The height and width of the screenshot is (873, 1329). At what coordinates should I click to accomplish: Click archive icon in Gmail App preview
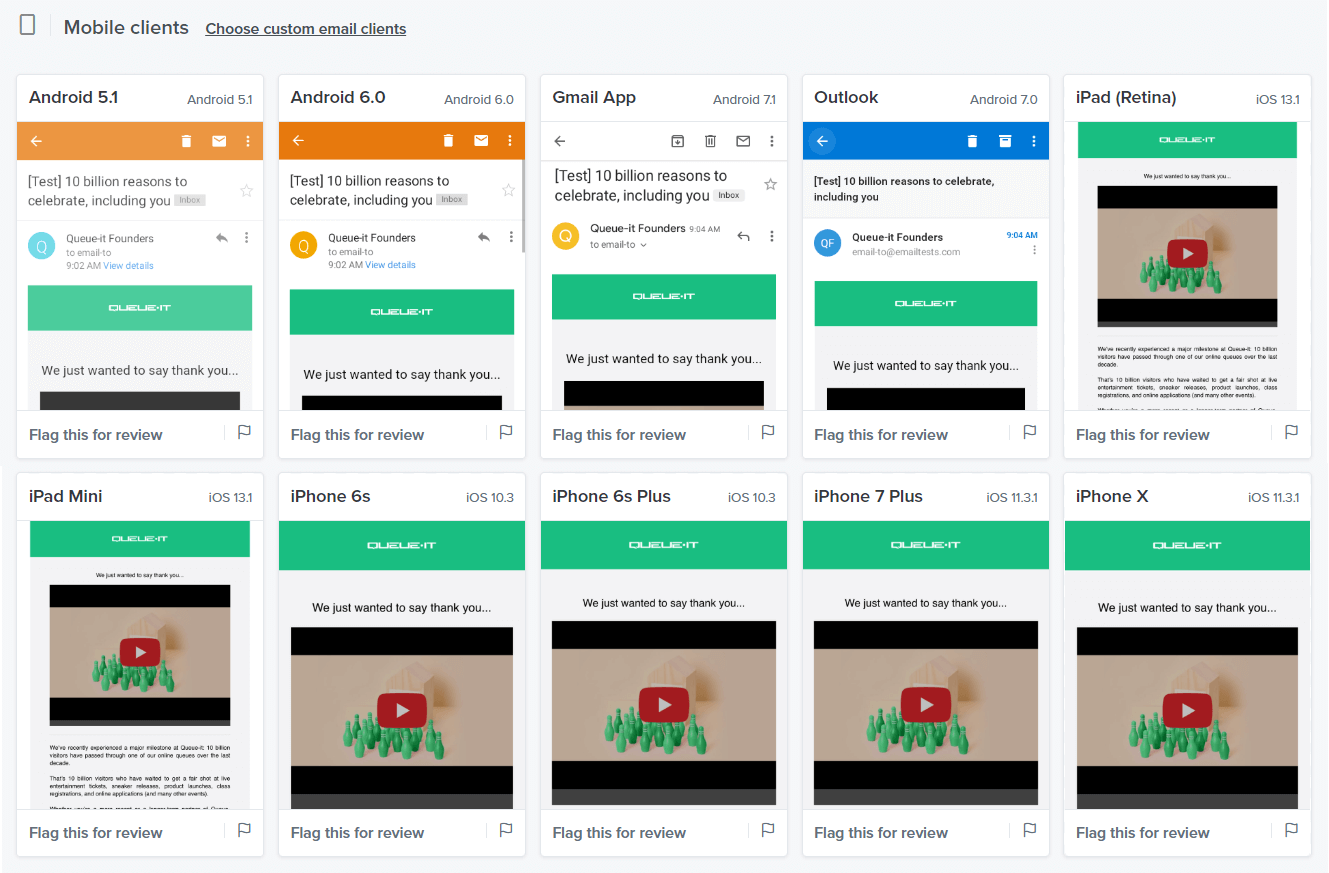pos(677,142)
